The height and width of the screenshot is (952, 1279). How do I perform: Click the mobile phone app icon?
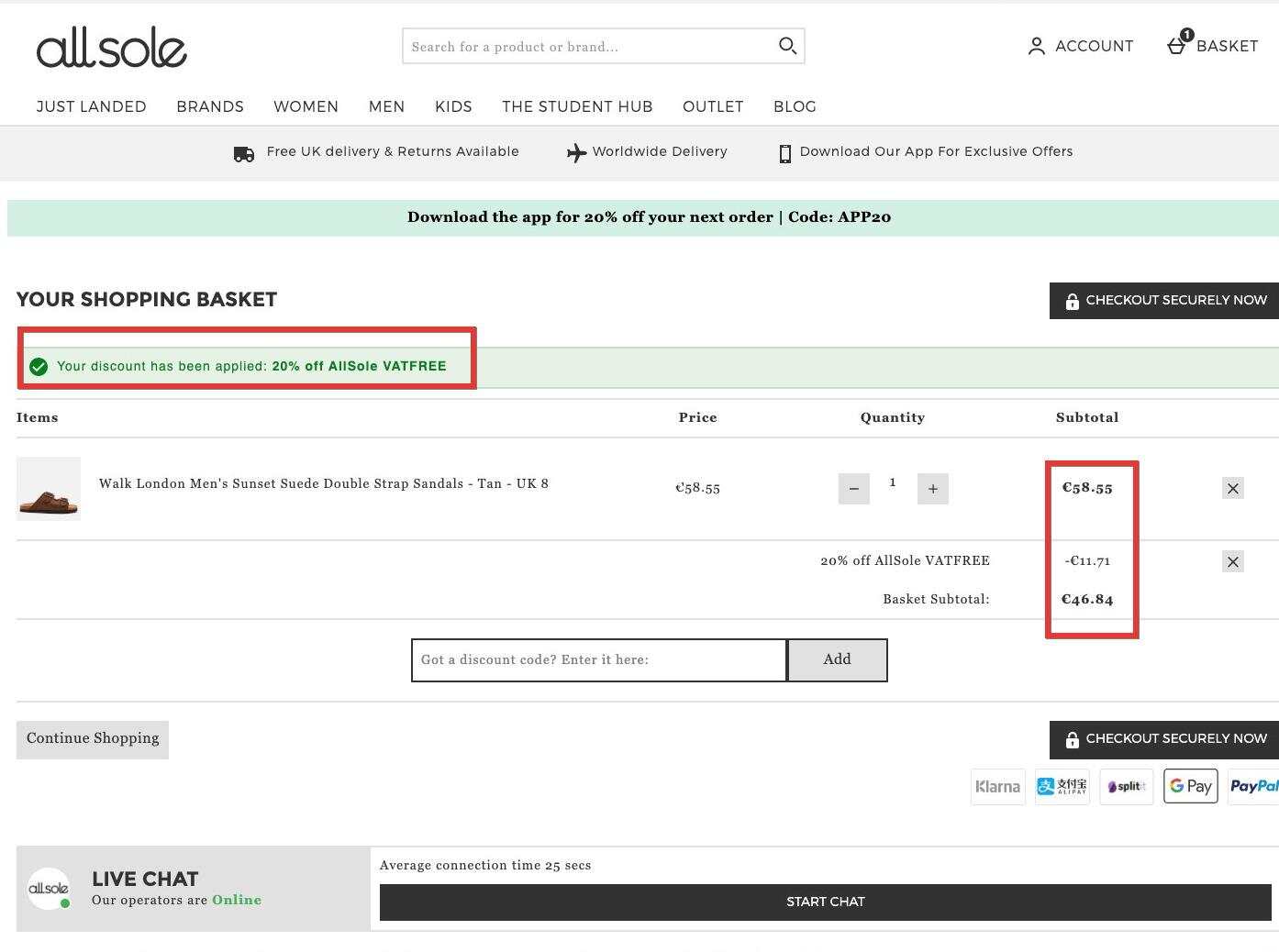pos(785,154)
